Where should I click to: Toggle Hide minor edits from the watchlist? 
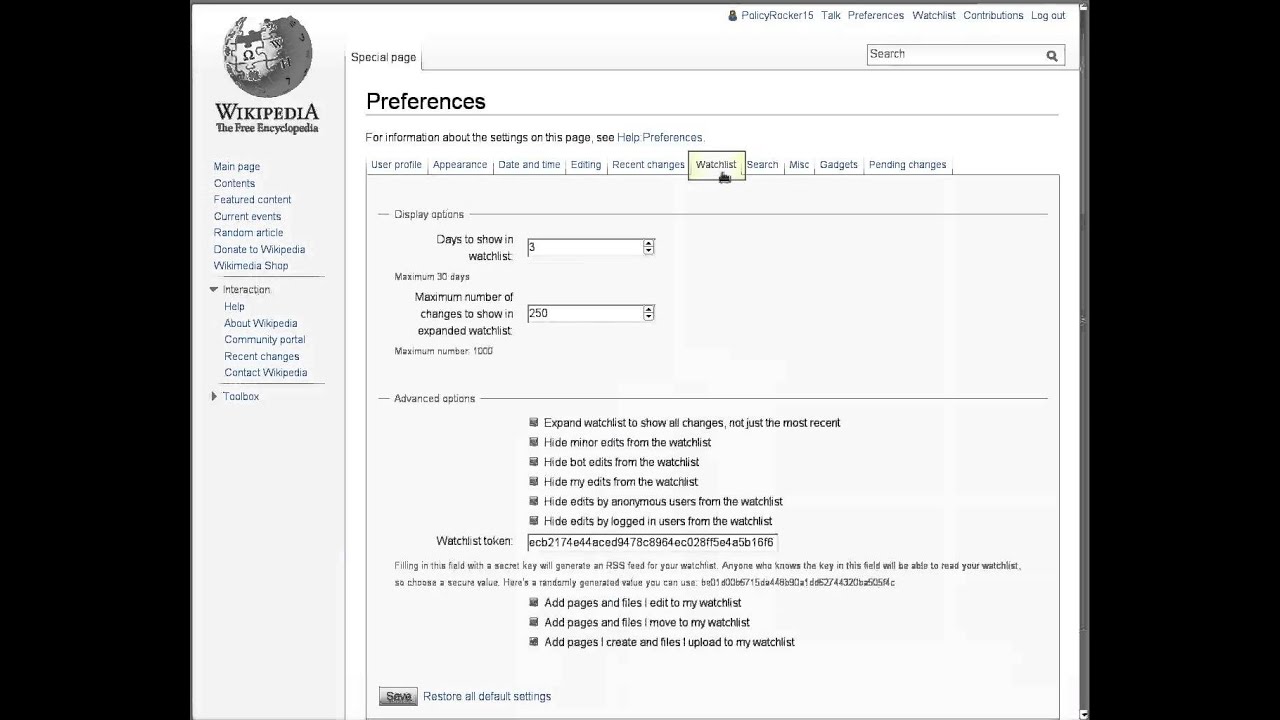point(534,442)
